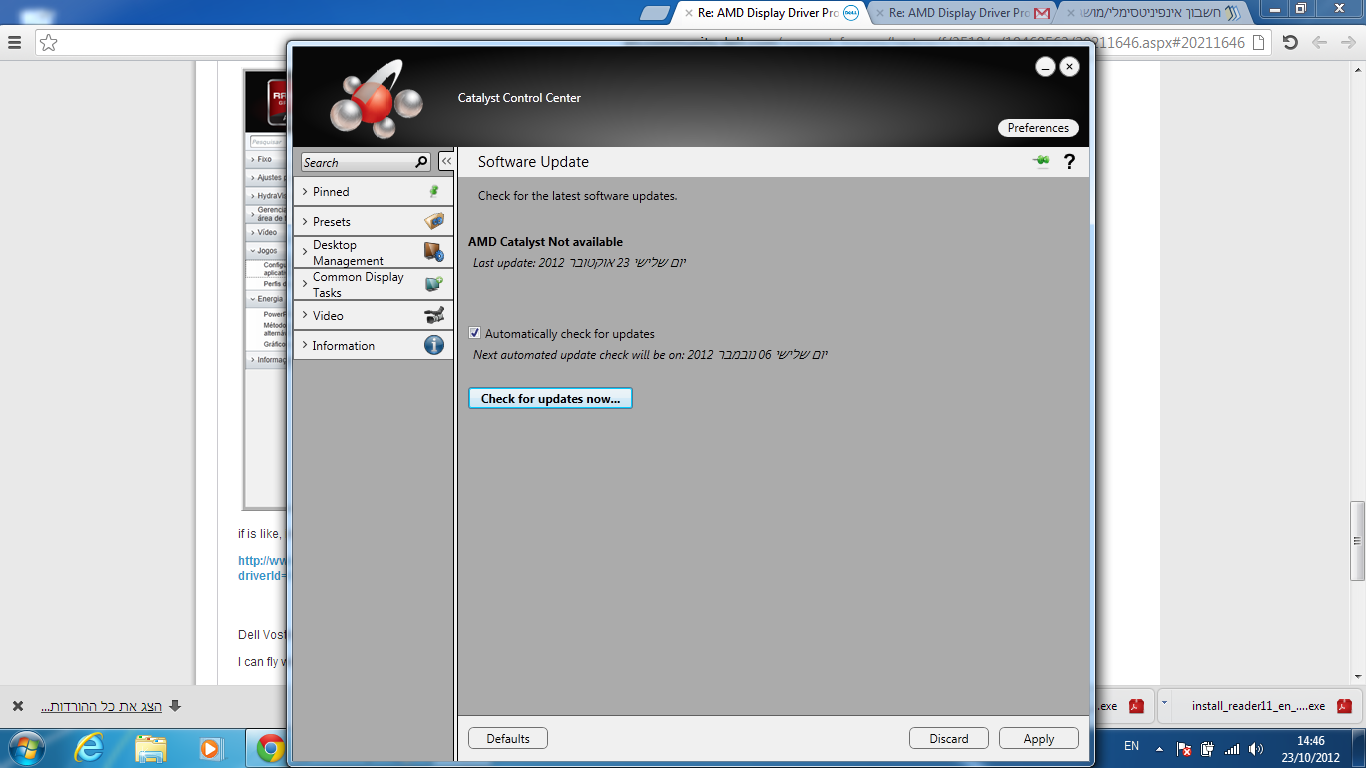1366x768 pixels.
Task: Click the Video camcorder icon
Action: pyautogui.click(x=433, y=315)
